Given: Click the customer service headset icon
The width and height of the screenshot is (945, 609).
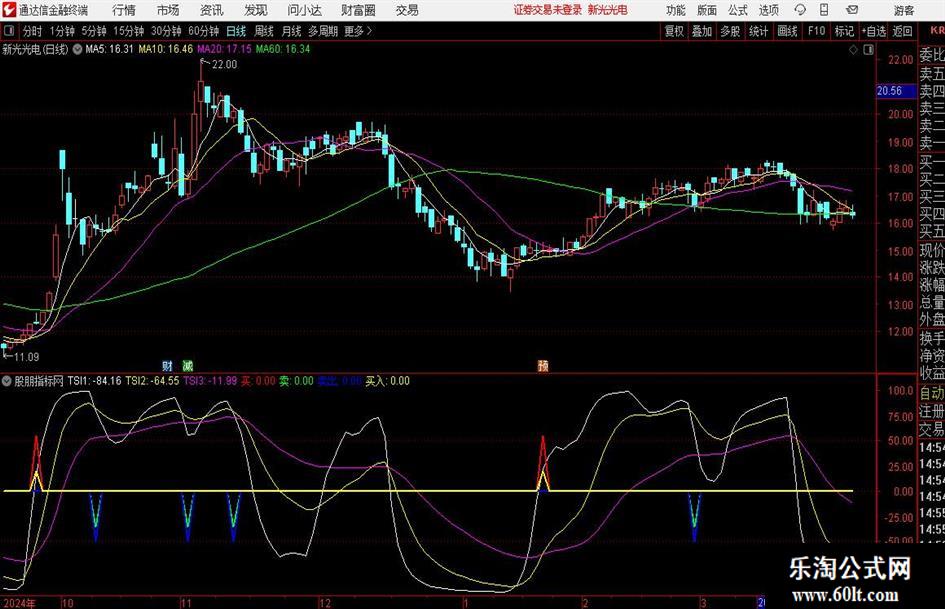Looking at the screenshot, I should tap(800, 10).
